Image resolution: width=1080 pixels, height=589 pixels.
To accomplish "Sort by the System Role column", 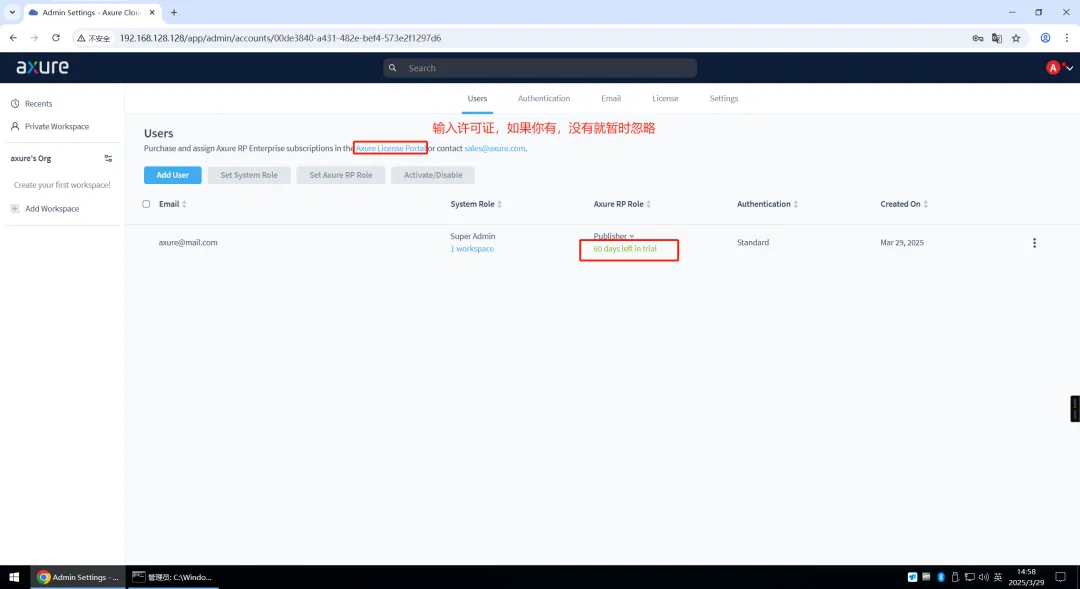I will (476, 204).
